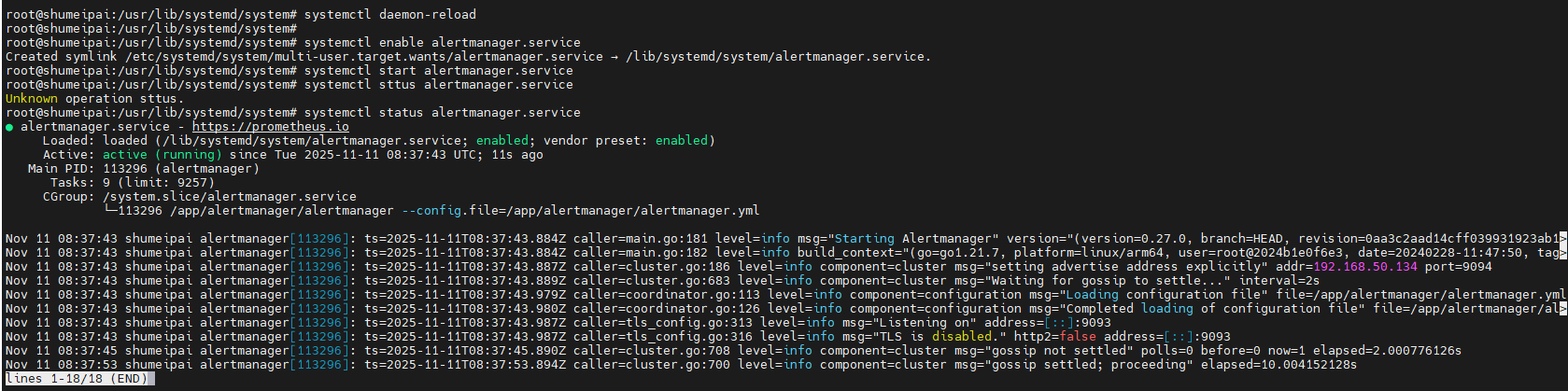Click 'polls=0' in the gossip log line
Image resolution: width=1568 pixels, height=391 pixels.
pyautogui.click(x=1167, y=351)
